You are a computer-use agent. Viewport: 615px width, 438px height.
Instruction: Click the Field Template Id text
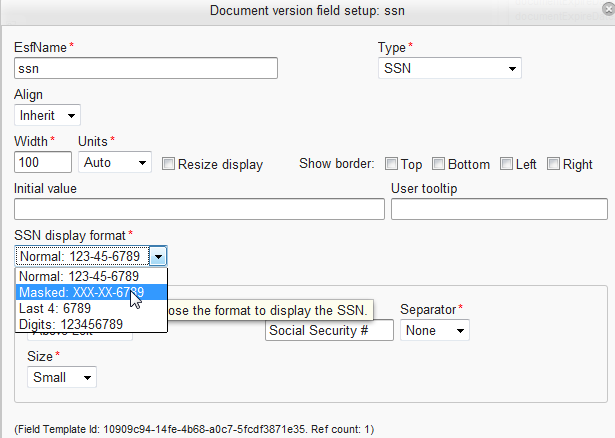(194, 429)
